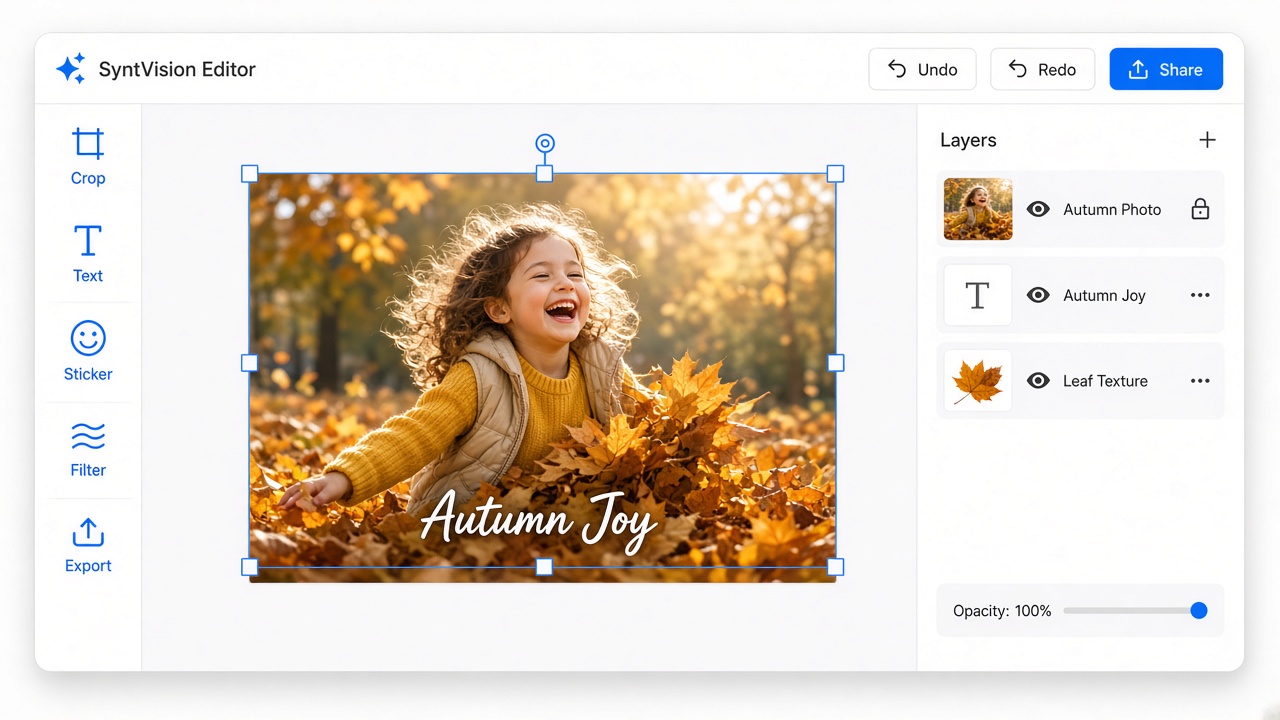Open more options for Autumn Joy layer
Screen dimensions: 1280x720
coord(1200,295)
